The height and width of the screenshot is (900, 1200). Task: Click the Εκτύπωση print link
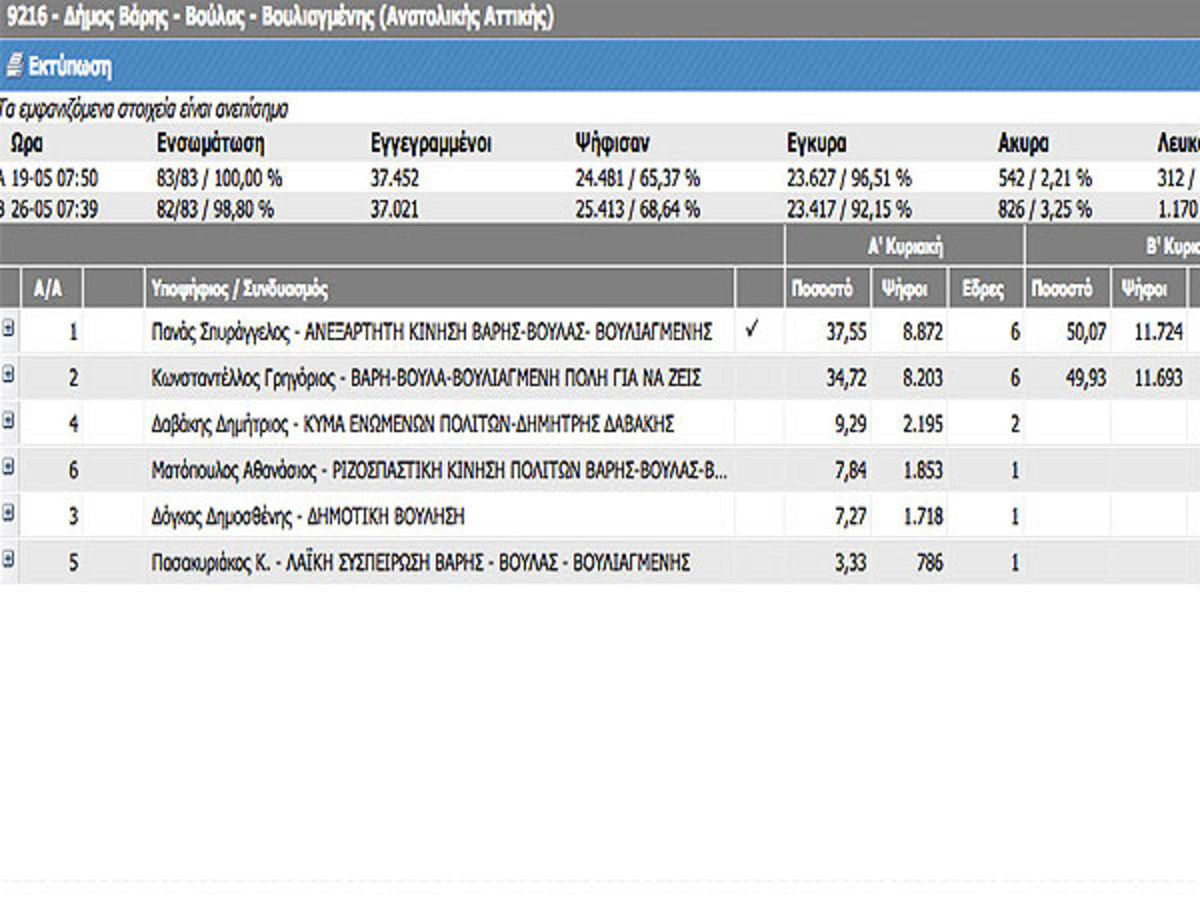[69, 67]
